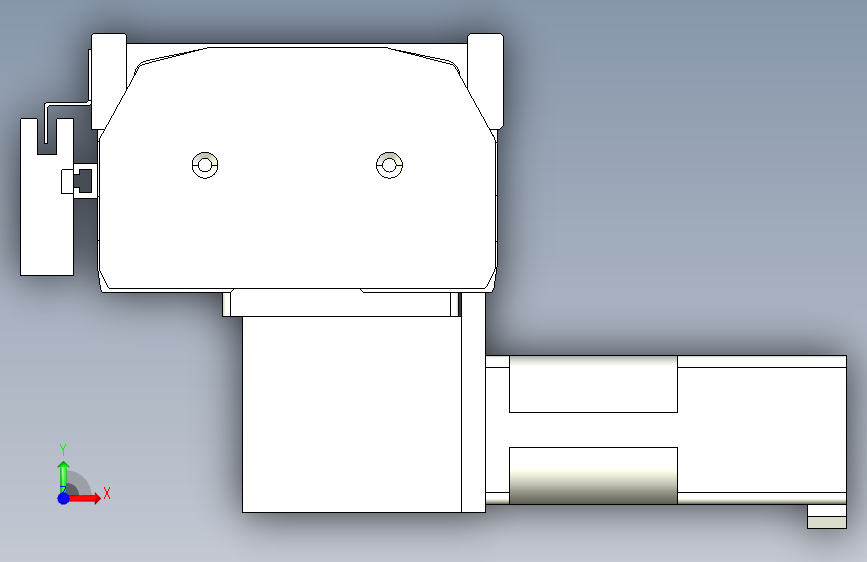This screenshot has height=562, width=867.
Task: Select the lower shaded cylinder section on the motor
Action: [593, 476]
